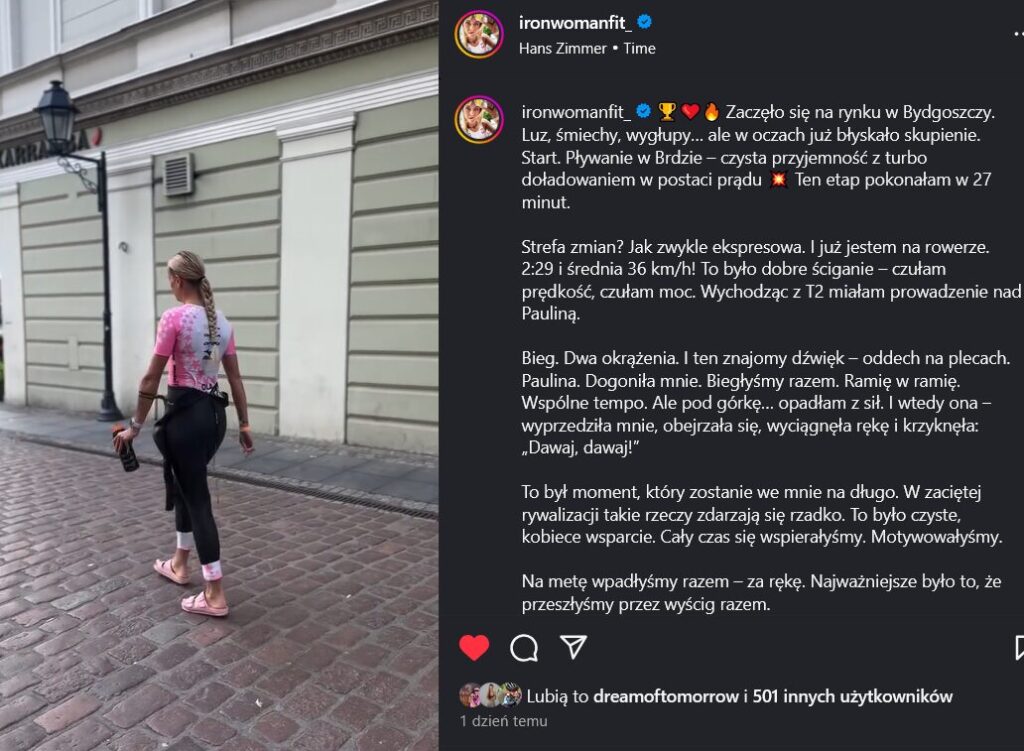Open dreamoftomorrow profile from likes
1024x751 pixels.
[665, 697]
